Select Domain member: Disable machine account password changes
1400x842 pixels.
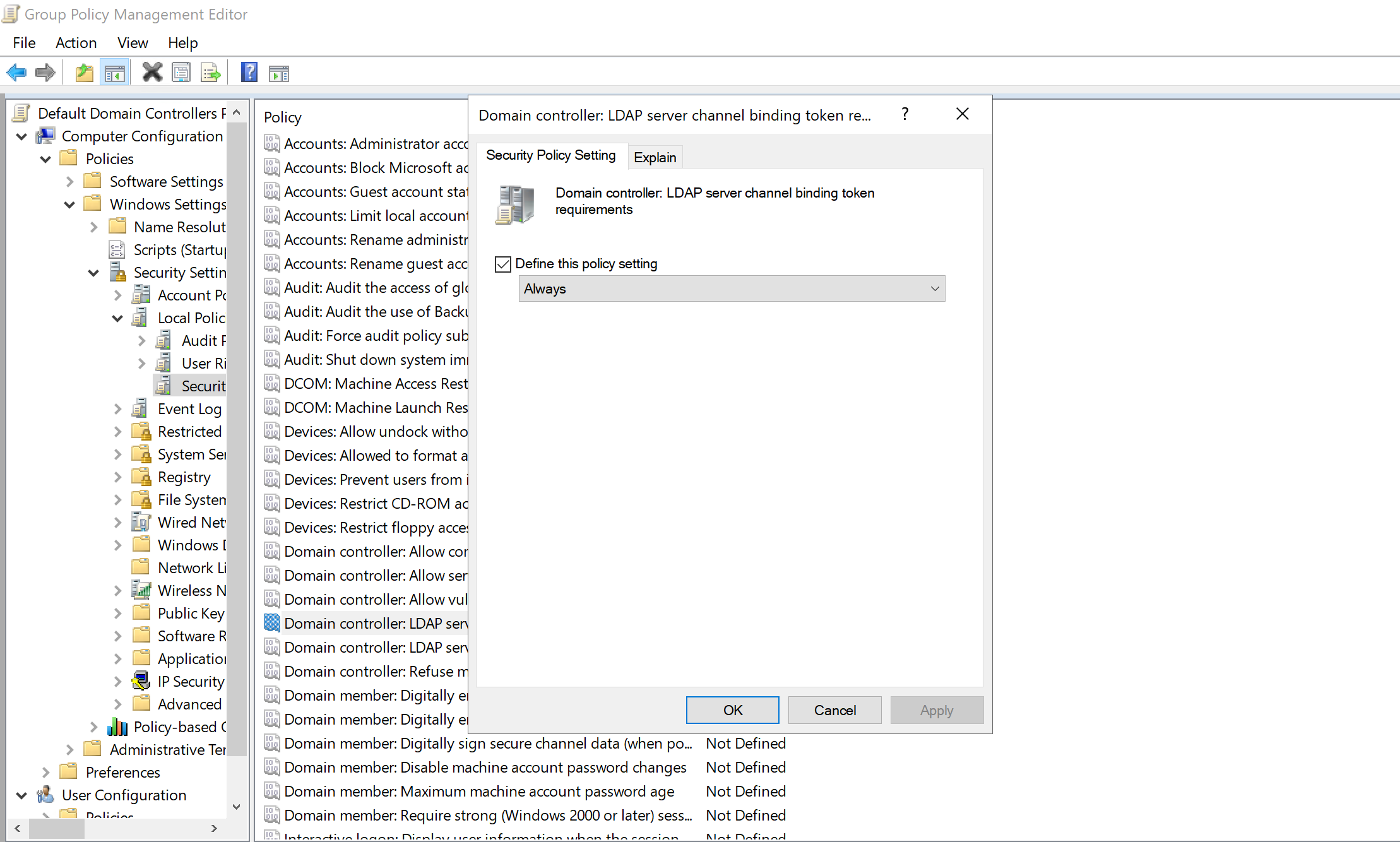(x=485, y=768)
